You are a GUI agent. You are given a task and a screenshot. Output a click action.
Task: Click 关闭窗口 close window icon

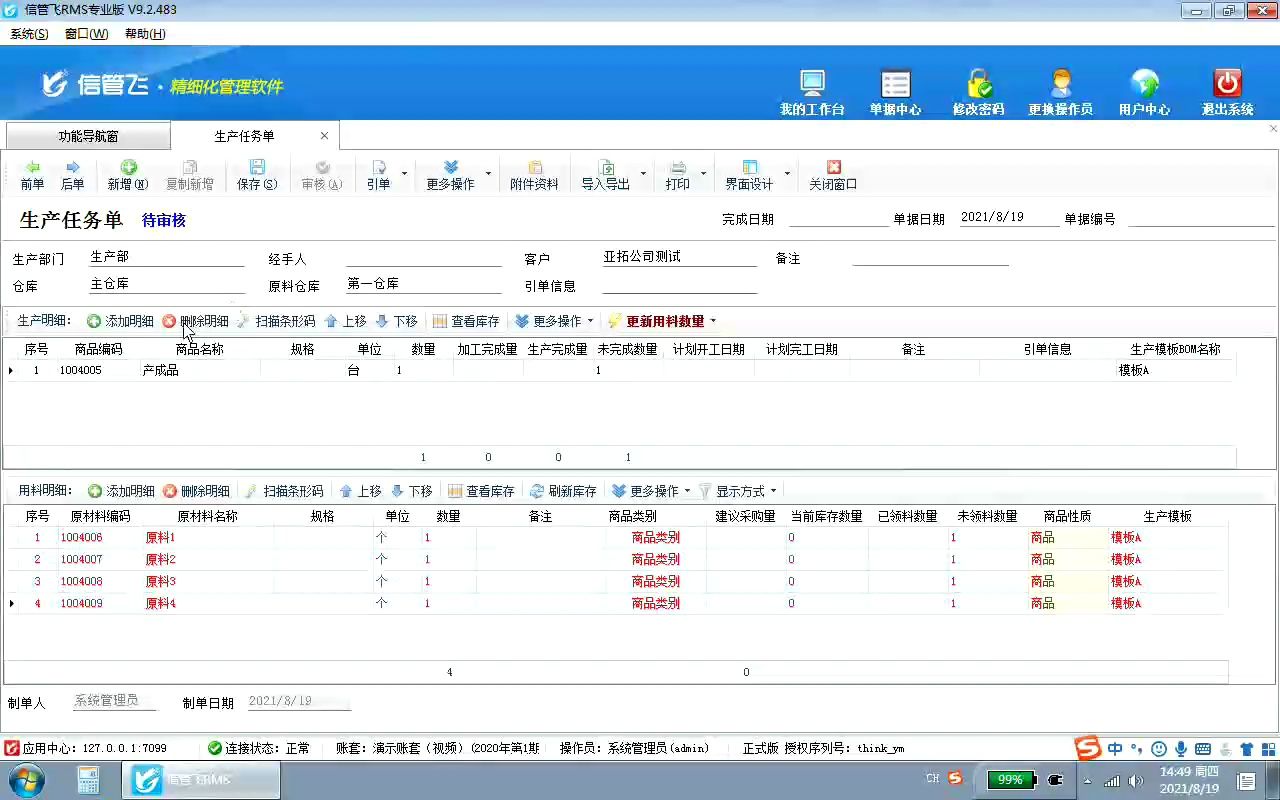(x=833, y=175)
